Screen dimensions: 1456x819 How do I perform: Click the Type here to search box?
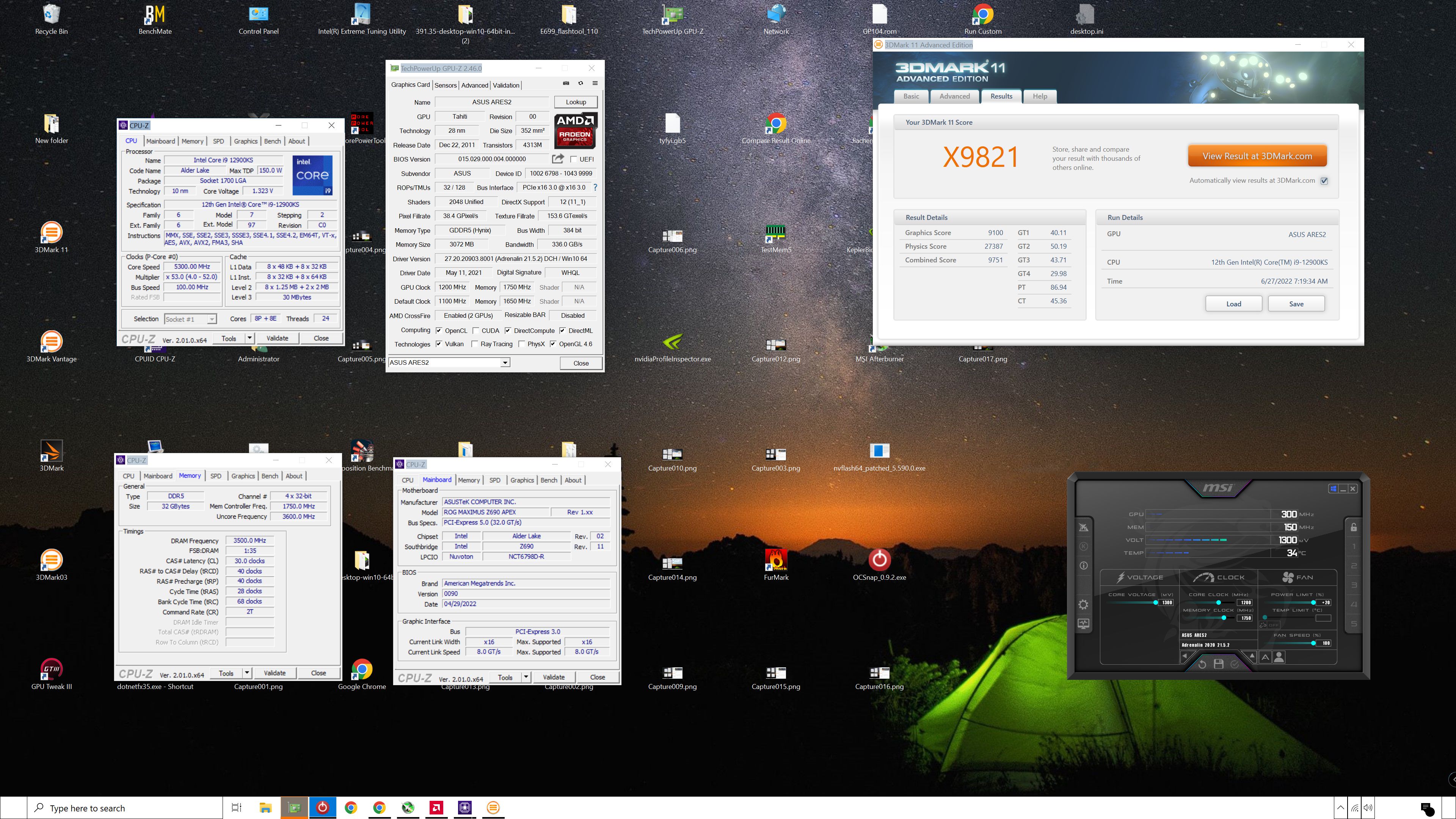(x=125, y=808)
